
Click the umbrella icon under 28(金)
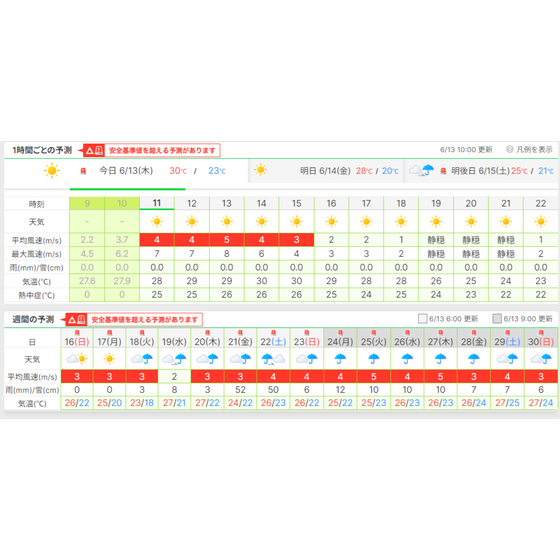474,359
